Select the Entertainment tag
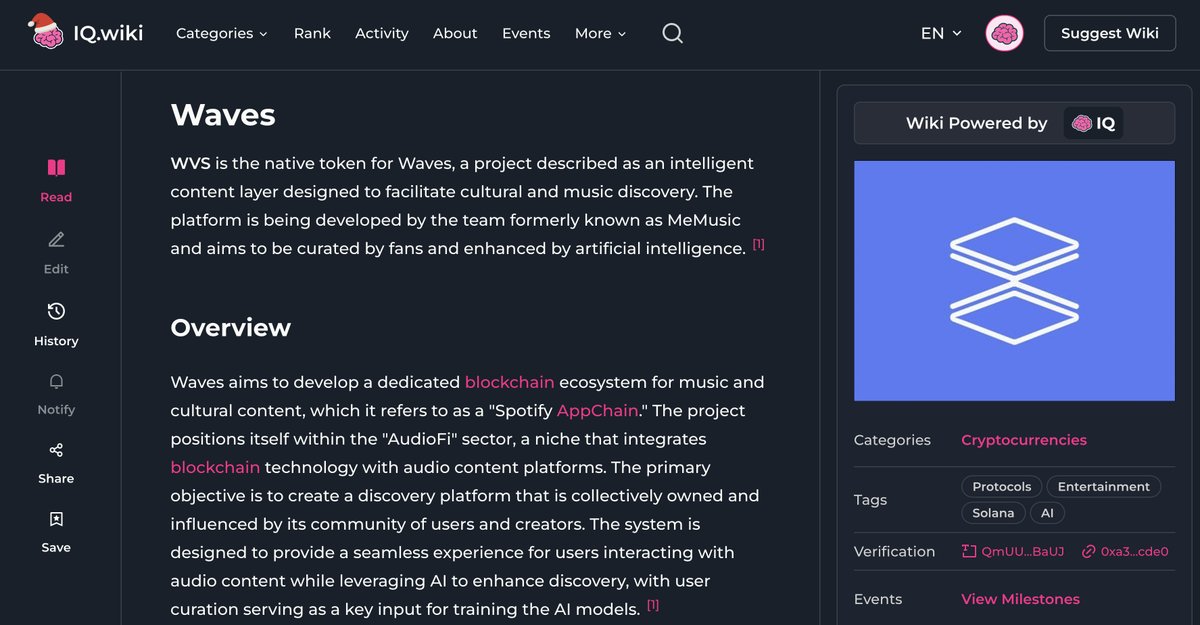1200x625 pixels. [1103, 486]
